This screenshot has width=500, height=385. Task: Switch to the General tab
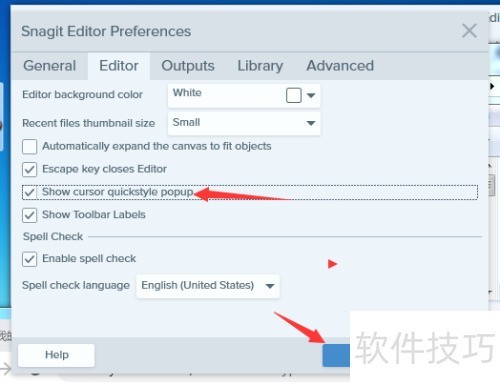50,66
